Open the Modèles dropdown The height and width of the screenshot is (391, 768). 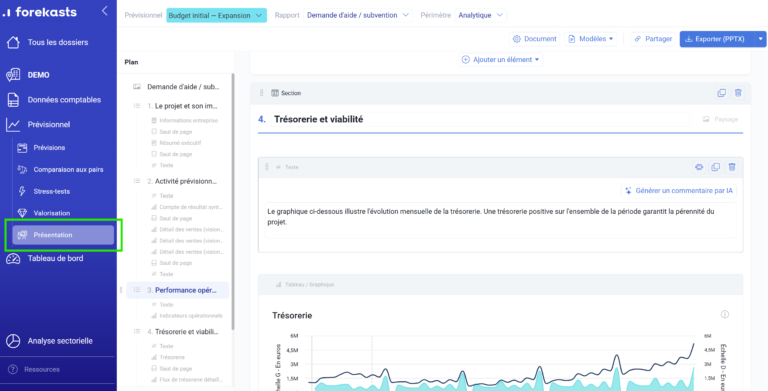click(591, 39)
